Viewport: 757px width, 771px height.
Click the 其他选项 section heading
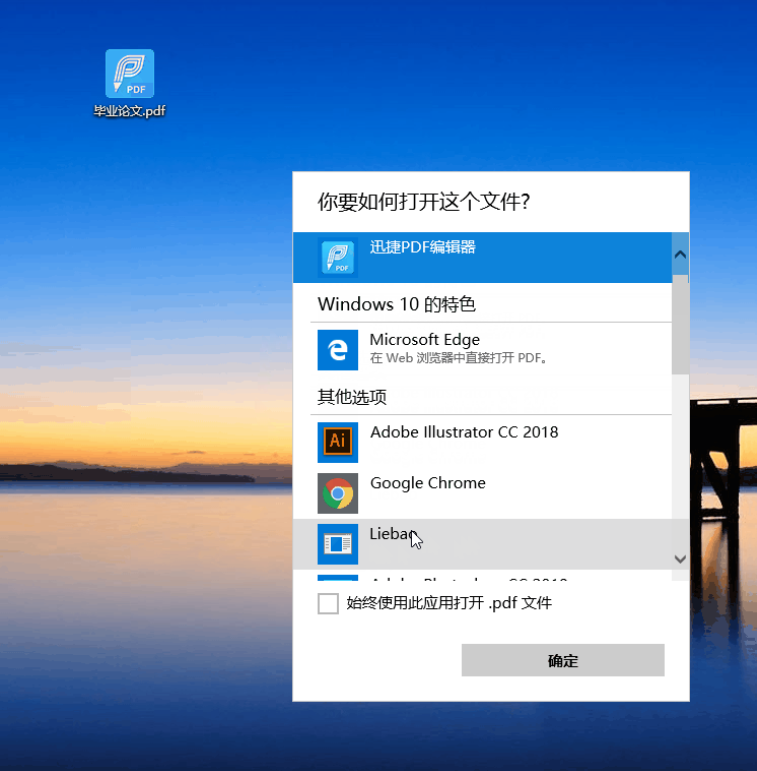[352, 397]
